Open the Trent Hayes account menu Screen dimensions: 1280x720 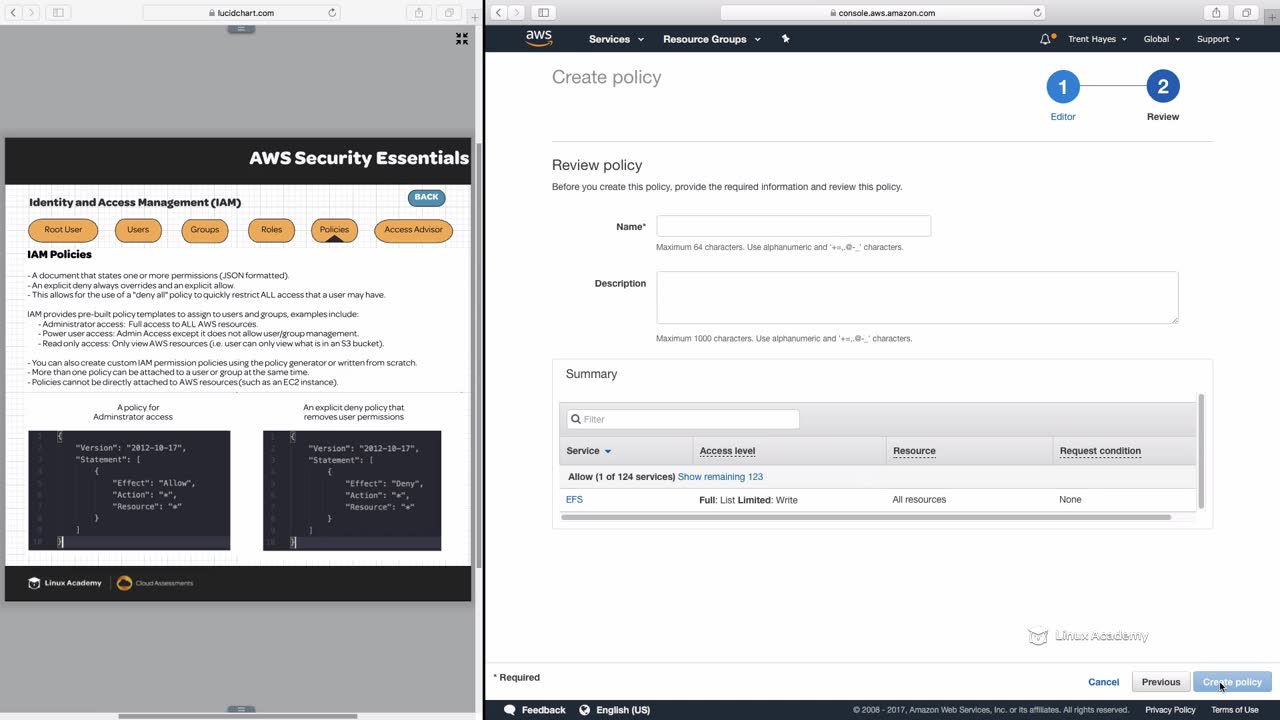(x=1097, y=39)
